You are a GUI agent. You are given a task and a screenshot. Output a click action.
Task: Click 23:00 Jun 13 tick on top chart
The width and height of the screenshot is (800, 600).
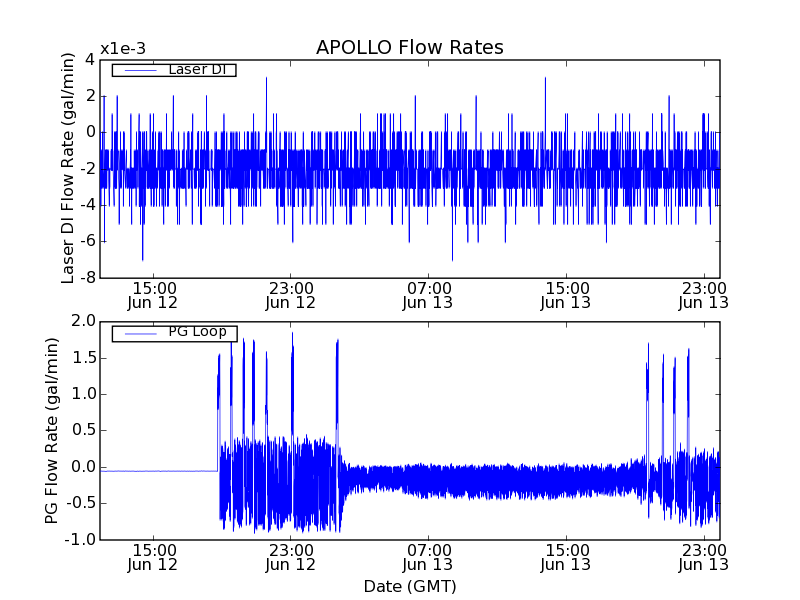(x=705, y=295)
